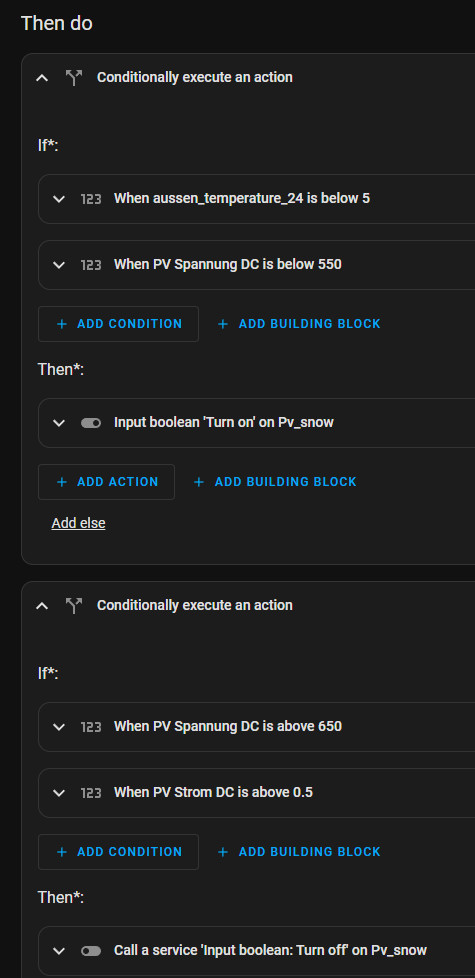Click the branch icon of first conditional action
This screenshot has width=475, height=978.
[x=74, y=78]
